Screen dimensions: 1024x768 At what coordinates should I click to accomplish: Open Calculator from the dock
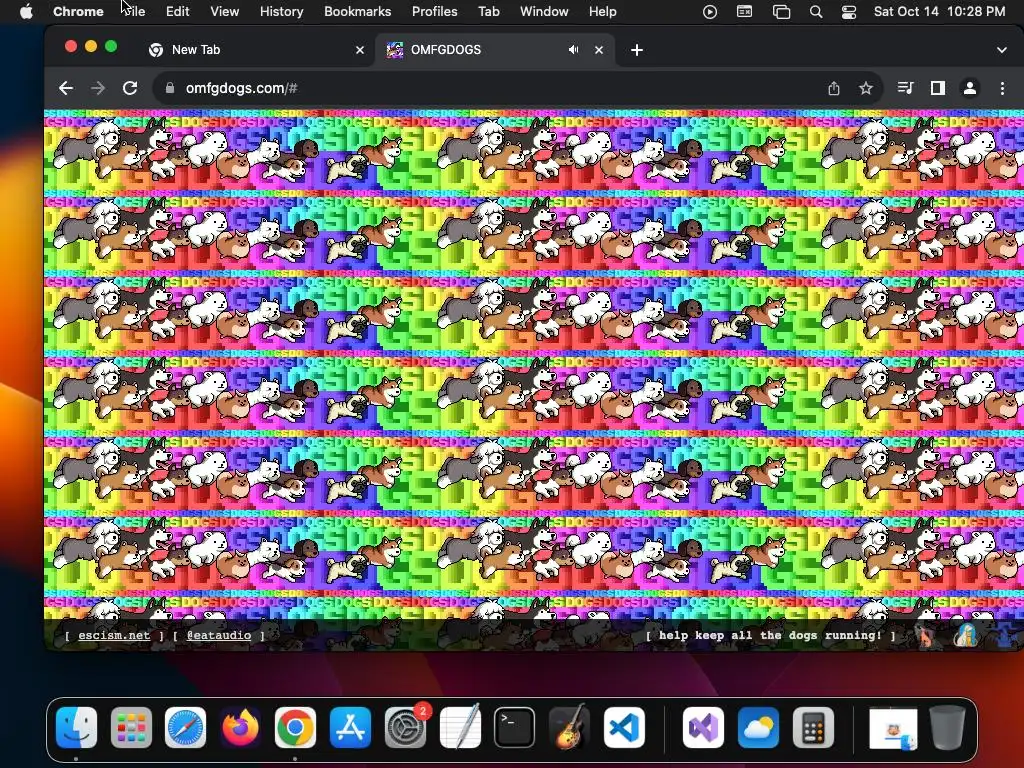pos(813,727)
